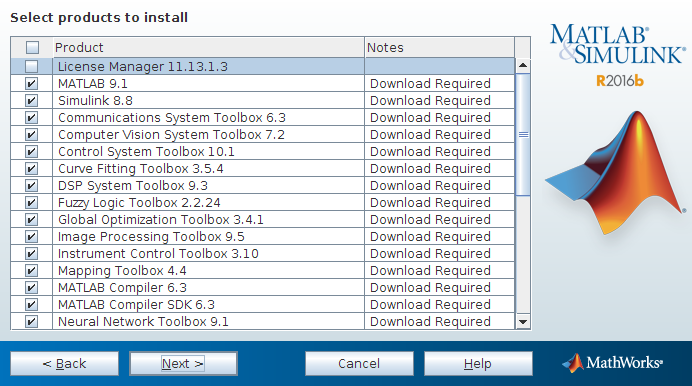Click Download Required note for Simulink 8.8
Screen dimensions: 692x386
coord(430,101)
